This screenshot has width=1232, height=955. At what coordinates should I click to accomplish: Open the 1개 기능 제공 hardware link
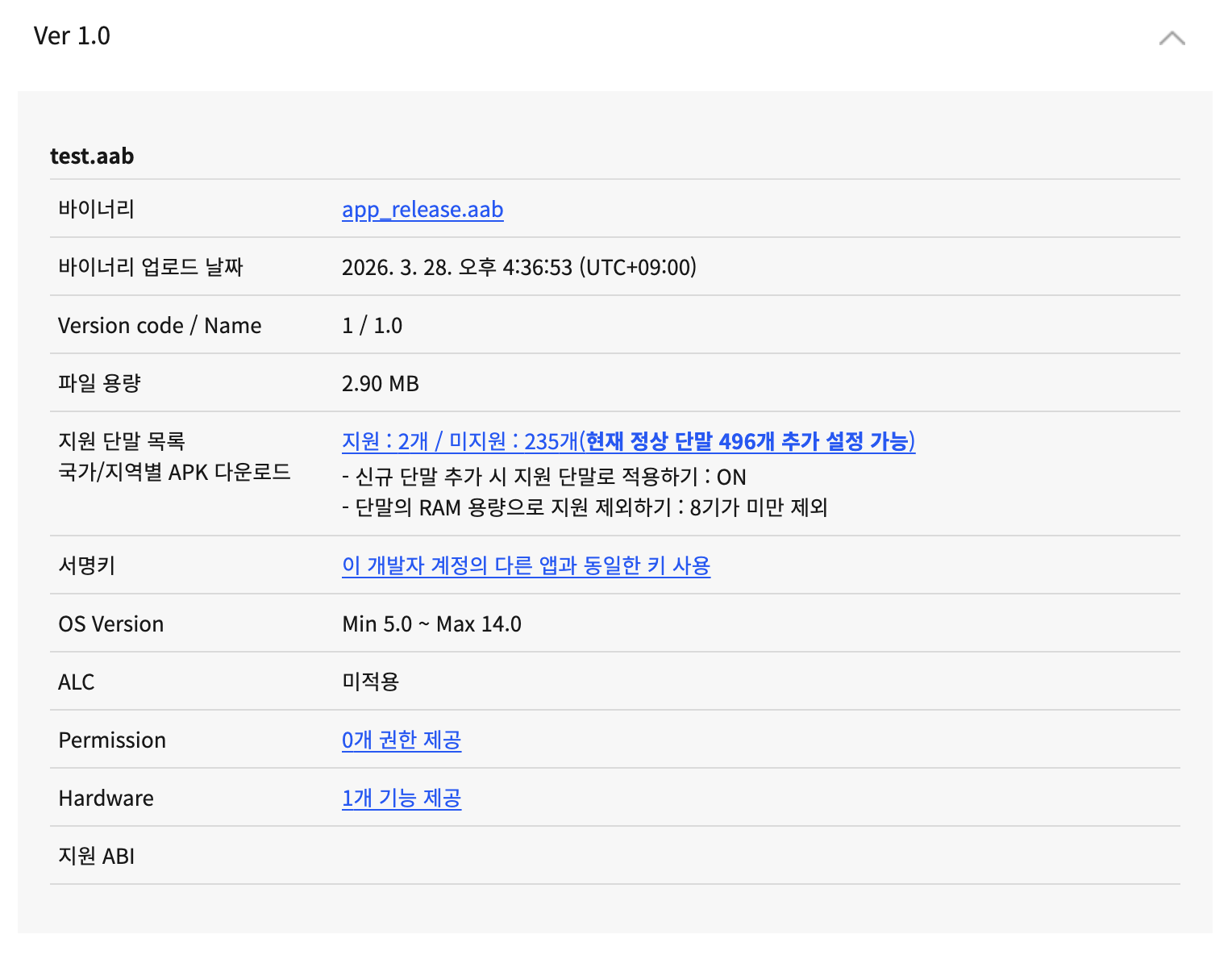401,798
